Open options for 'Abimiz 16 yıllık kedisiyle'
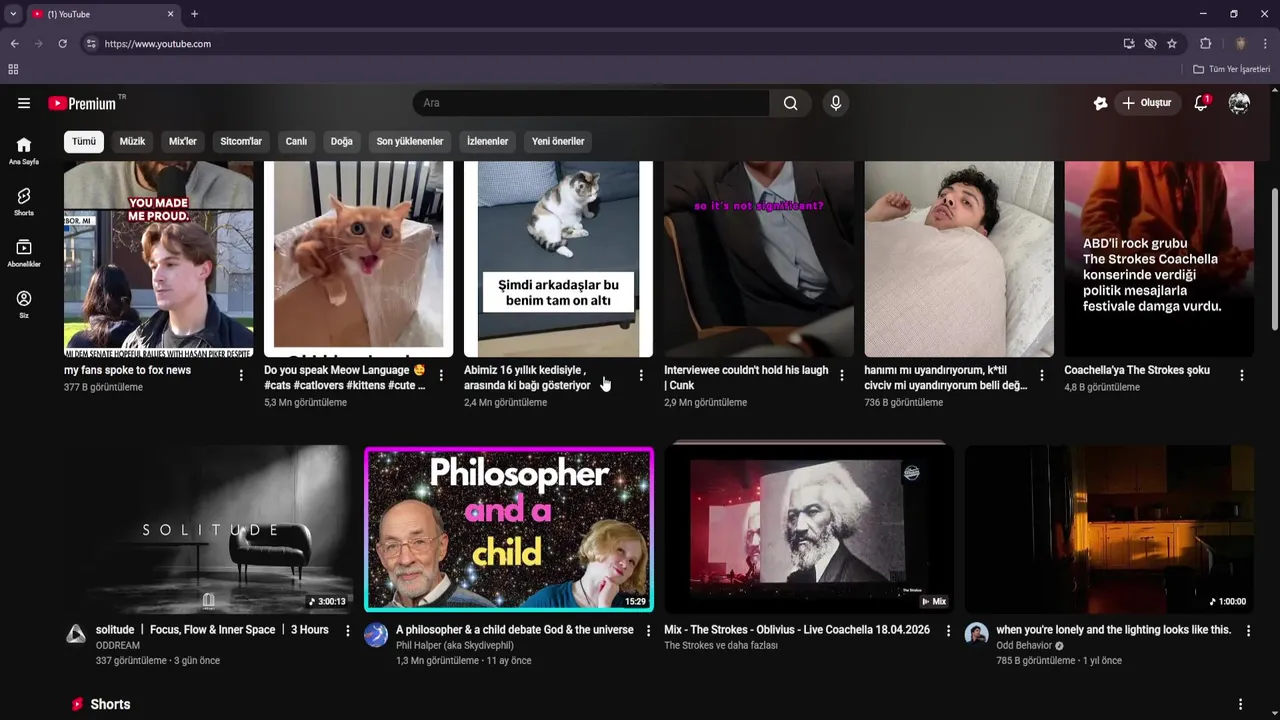 (641, 375)
